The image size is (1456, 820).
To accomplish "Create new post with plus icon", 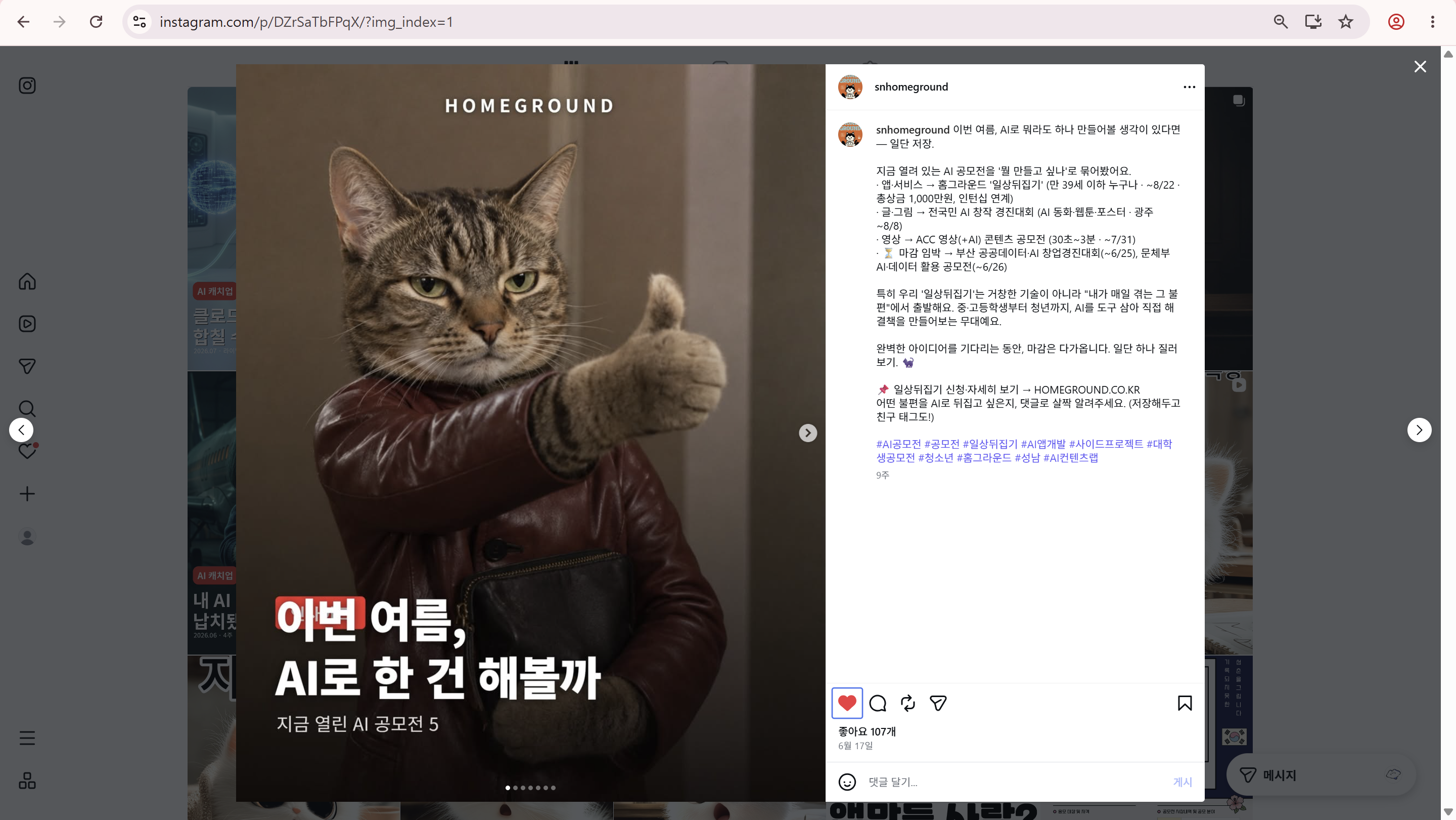I will pyautogui.click(x=27, y=494).
